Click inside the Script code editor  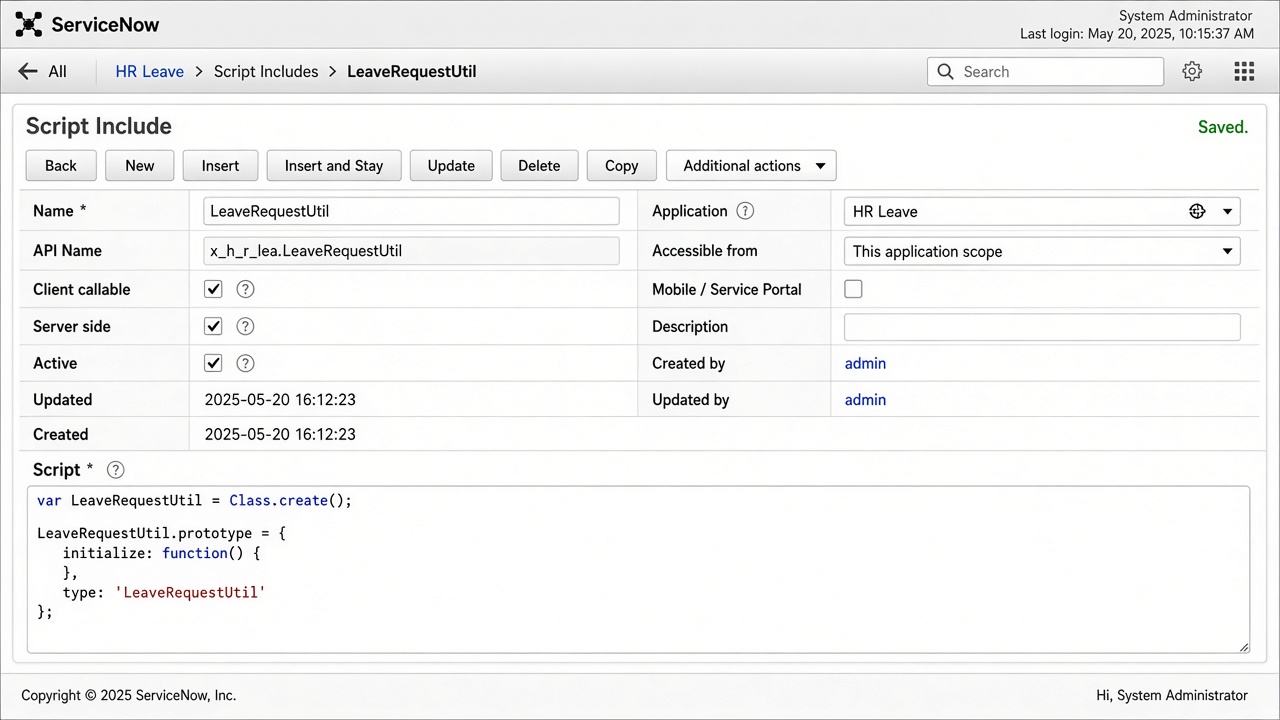click(x=638, y=570)
